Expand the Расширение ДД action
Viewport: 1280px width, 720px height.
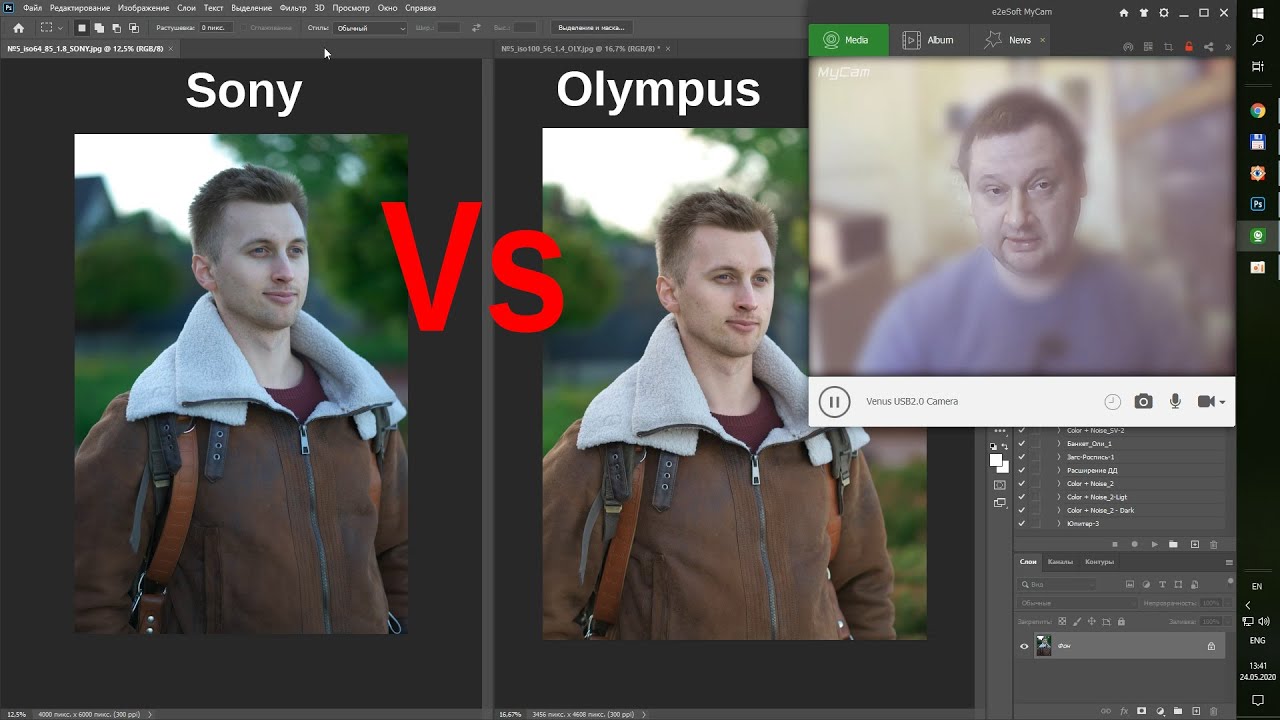pos(1059,470)
